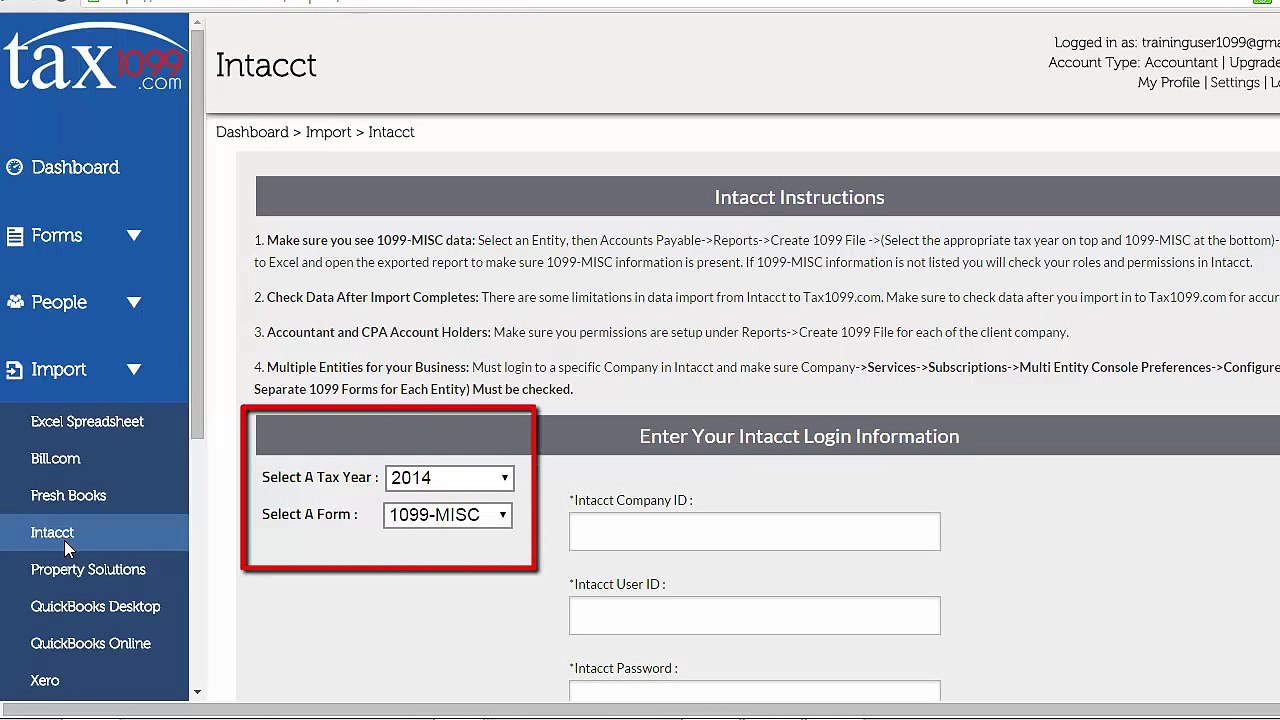Click the 'Account Type: Accountant' text
1280x720 pixels.
[x=1133, y=63]
